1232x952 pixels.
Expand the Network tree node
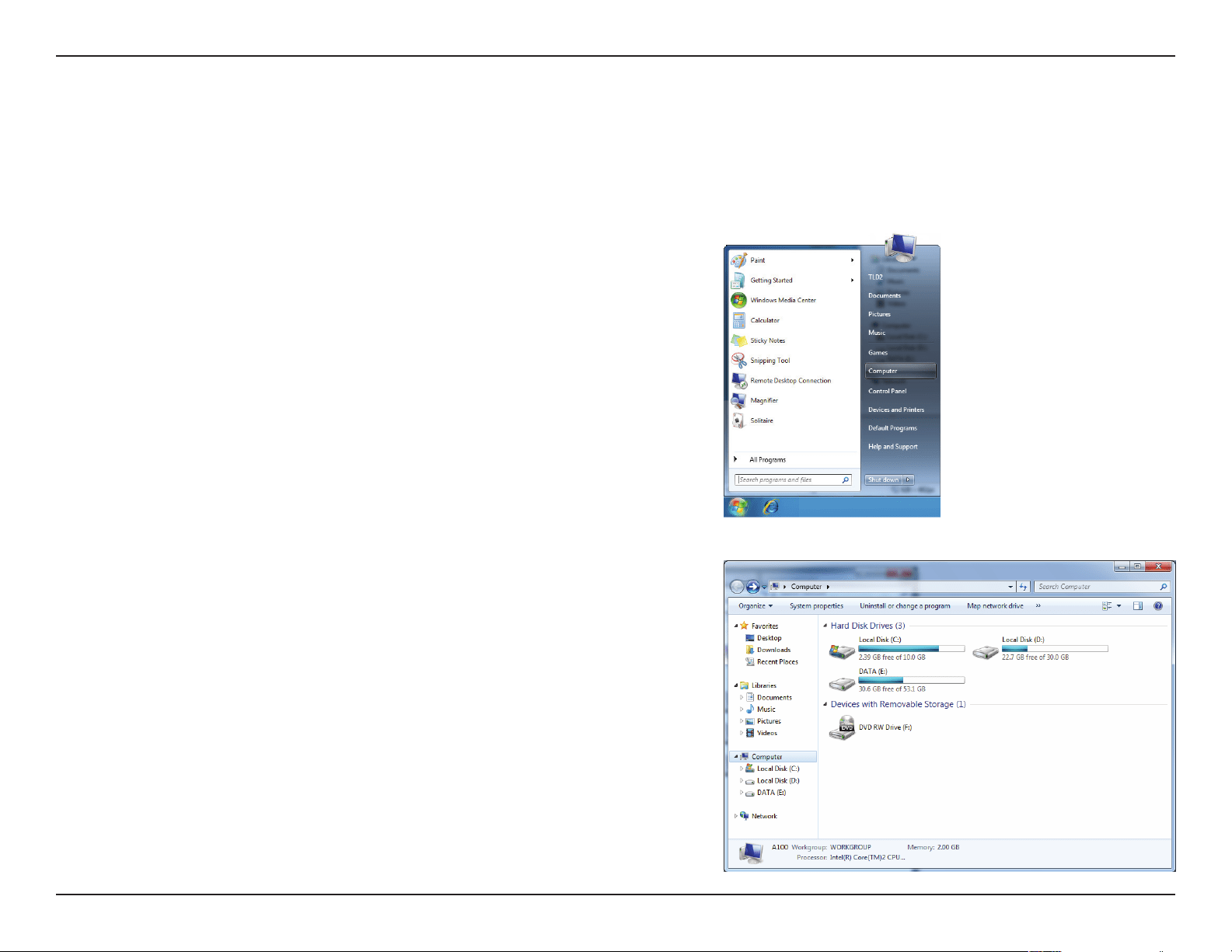(736, 816)
